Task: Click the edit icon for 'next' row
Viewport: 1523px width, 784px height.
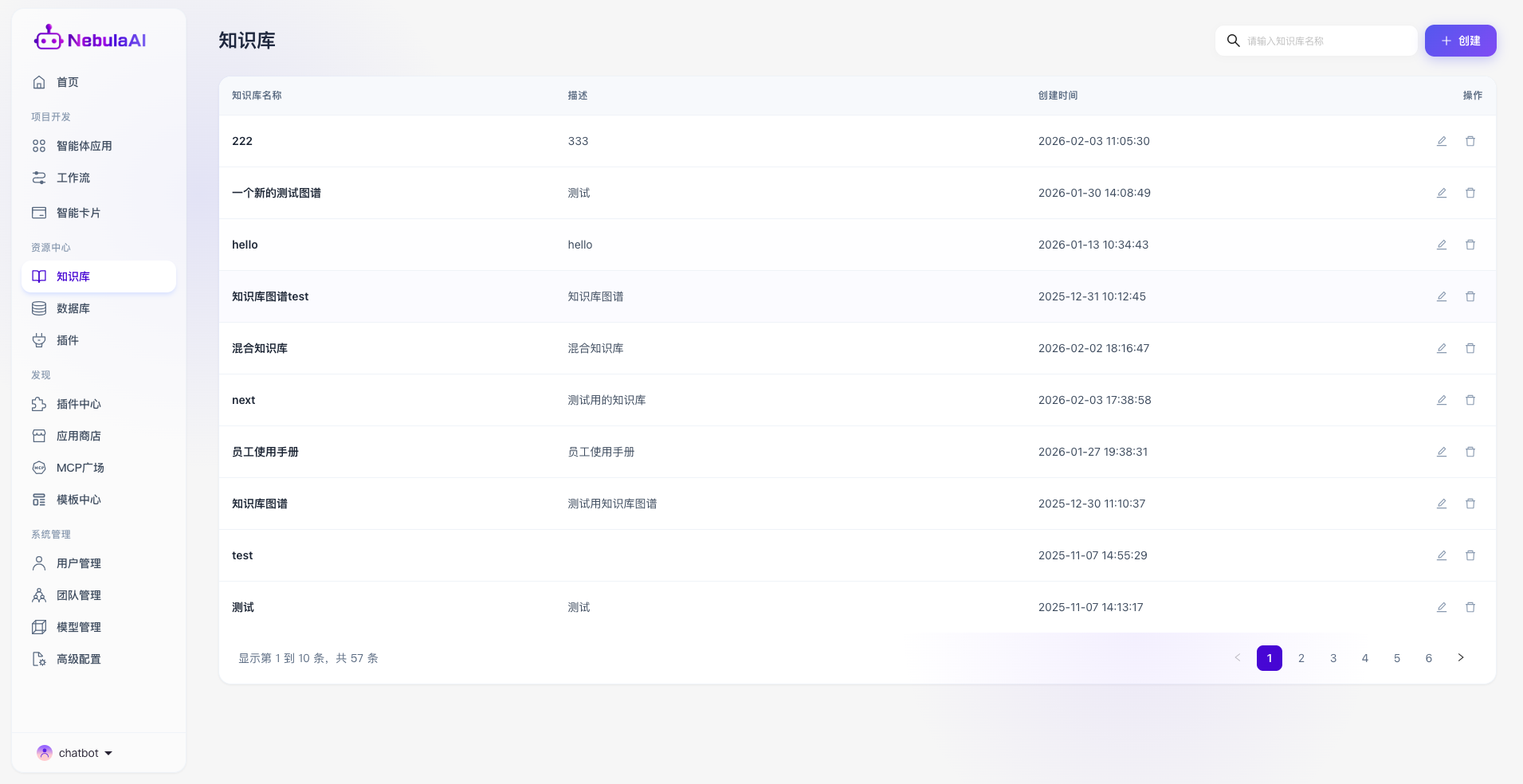Action: (x=1441, y=400)
